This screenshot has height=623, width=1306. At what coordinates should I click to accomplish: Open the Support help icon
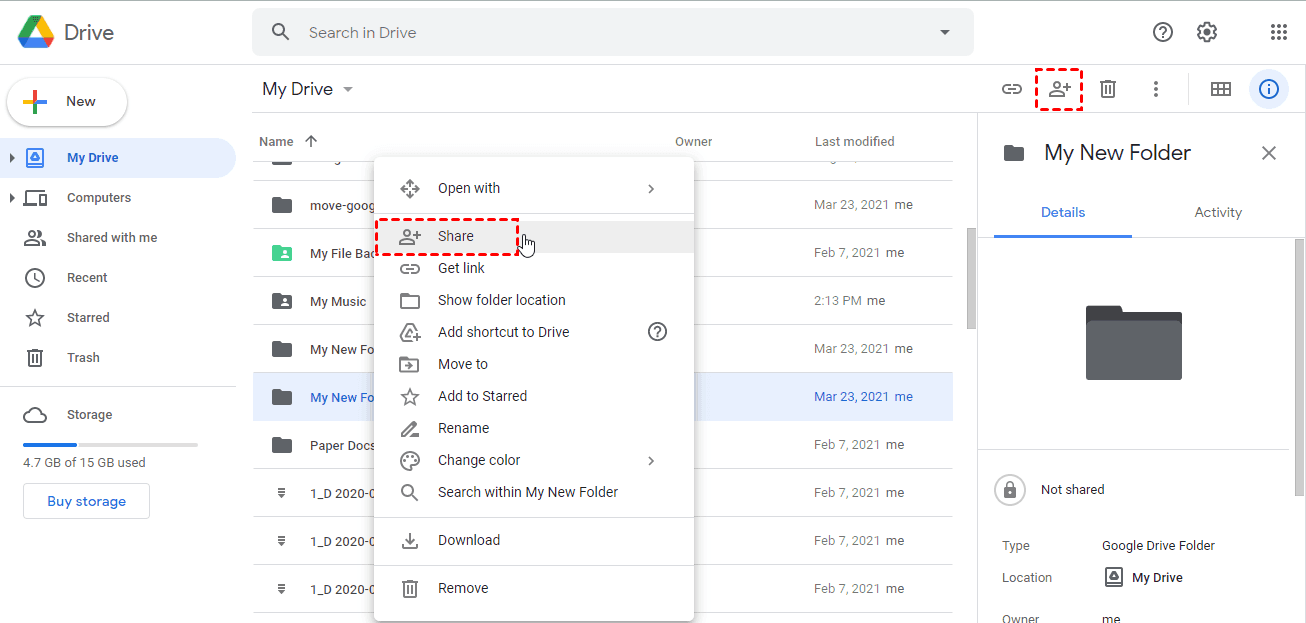click(1163, 32)
